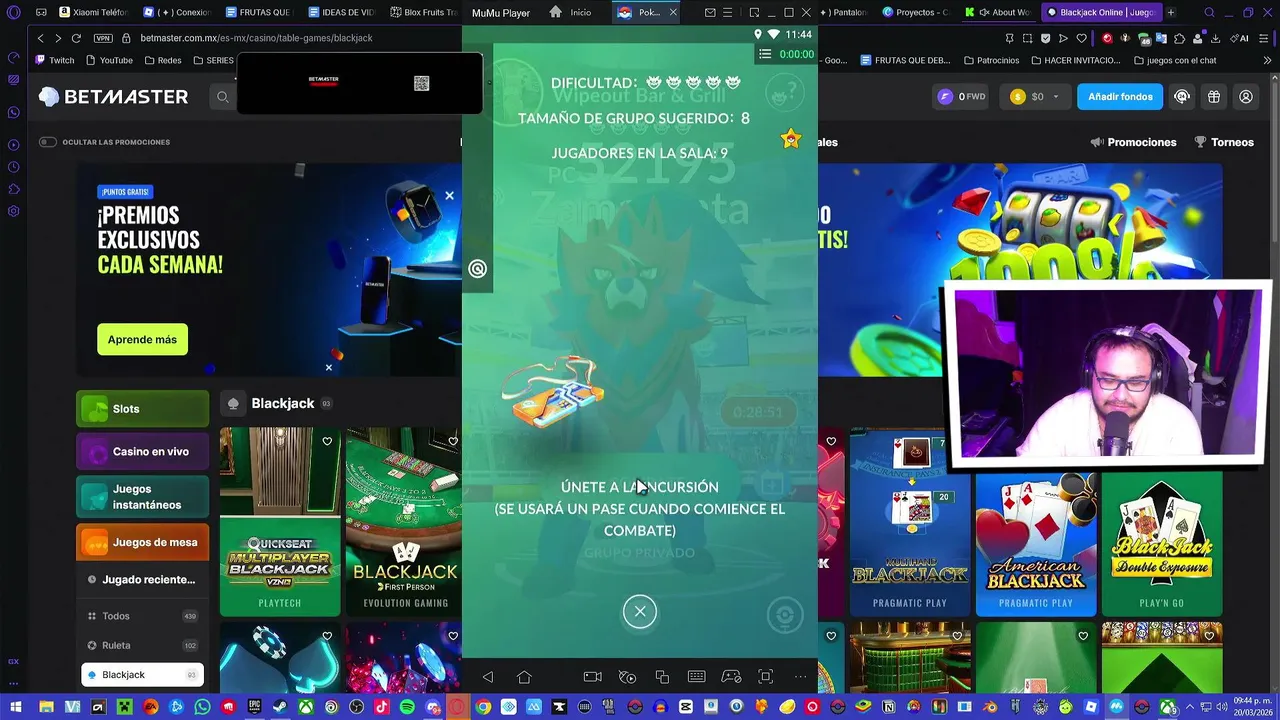Favorite Quickseat Multiplayer Blackjack game

(x=327, y=441)
